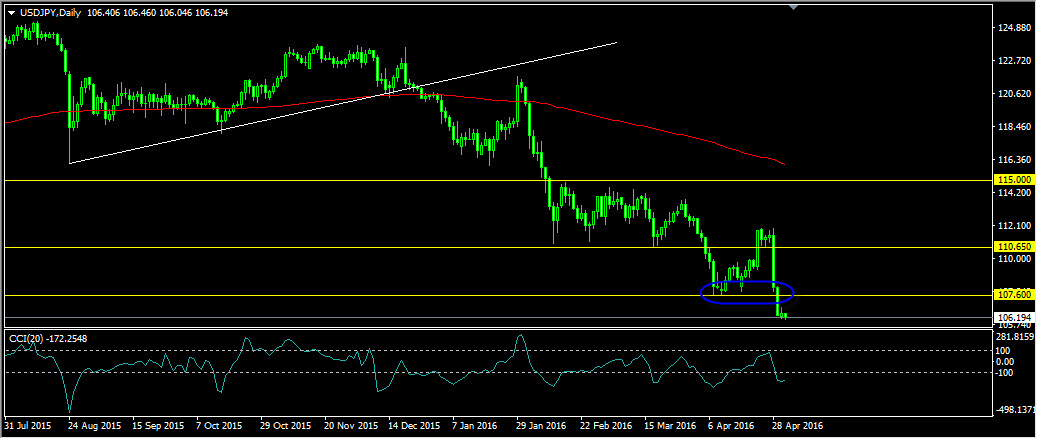The image size is (1037, 439).
Task: Click the USDJPY,Daily chart title
Action: [x=50, y=13]
